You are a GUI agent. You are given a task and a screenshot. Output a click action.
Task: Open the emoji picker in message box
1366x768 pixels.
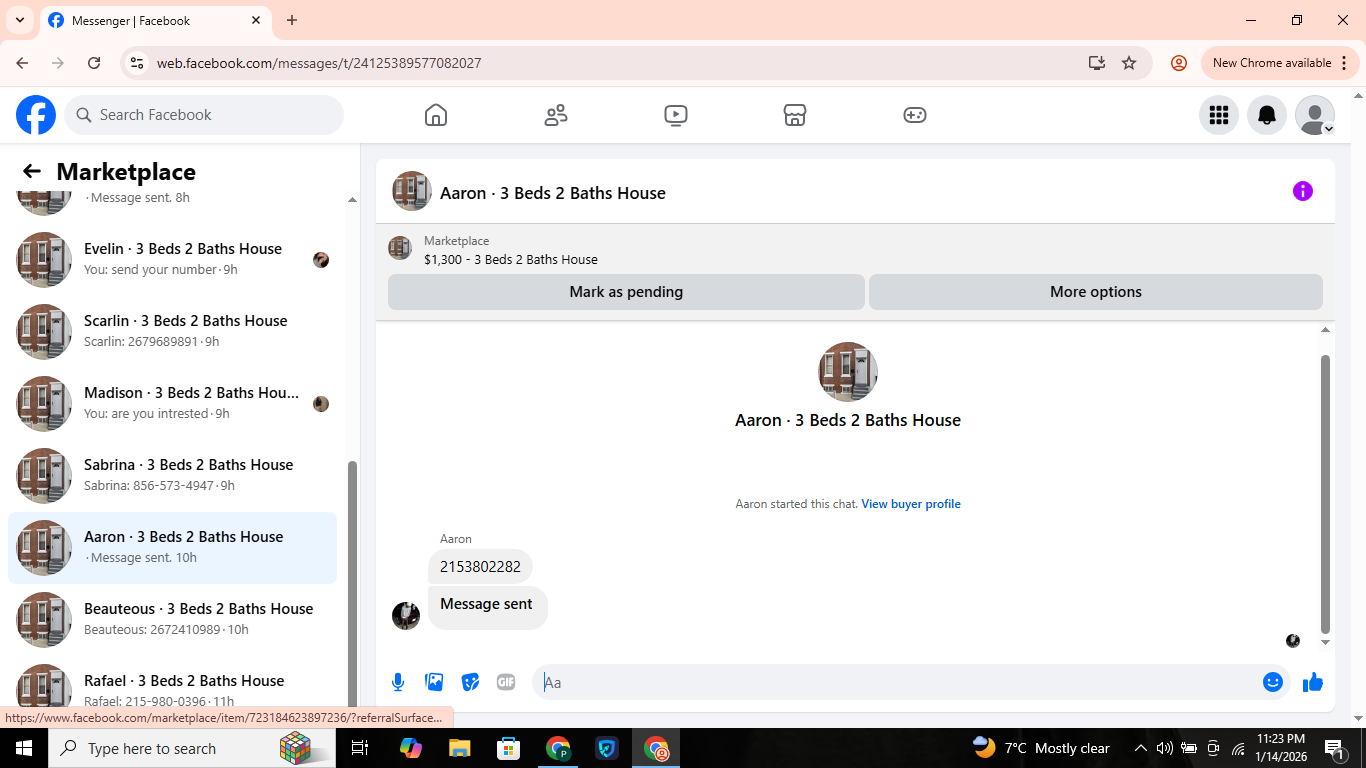click(x=1273, y=682)
